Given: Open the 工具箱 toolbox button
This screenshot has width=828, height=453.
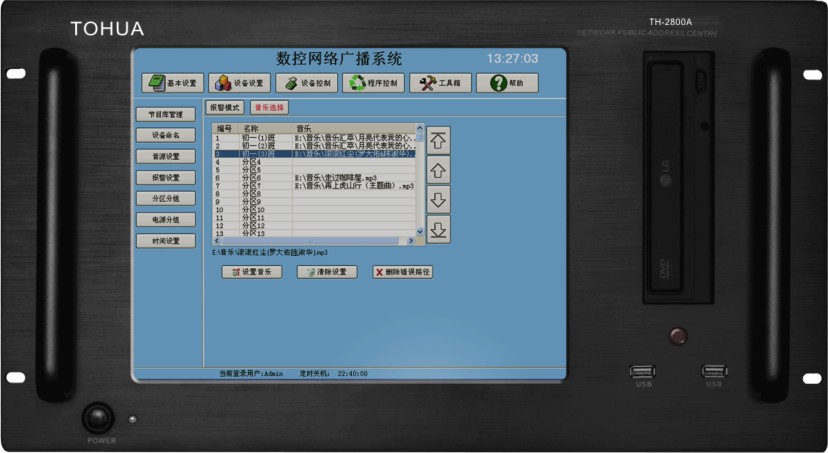Looking at the screenshot, I should (440, 83).
